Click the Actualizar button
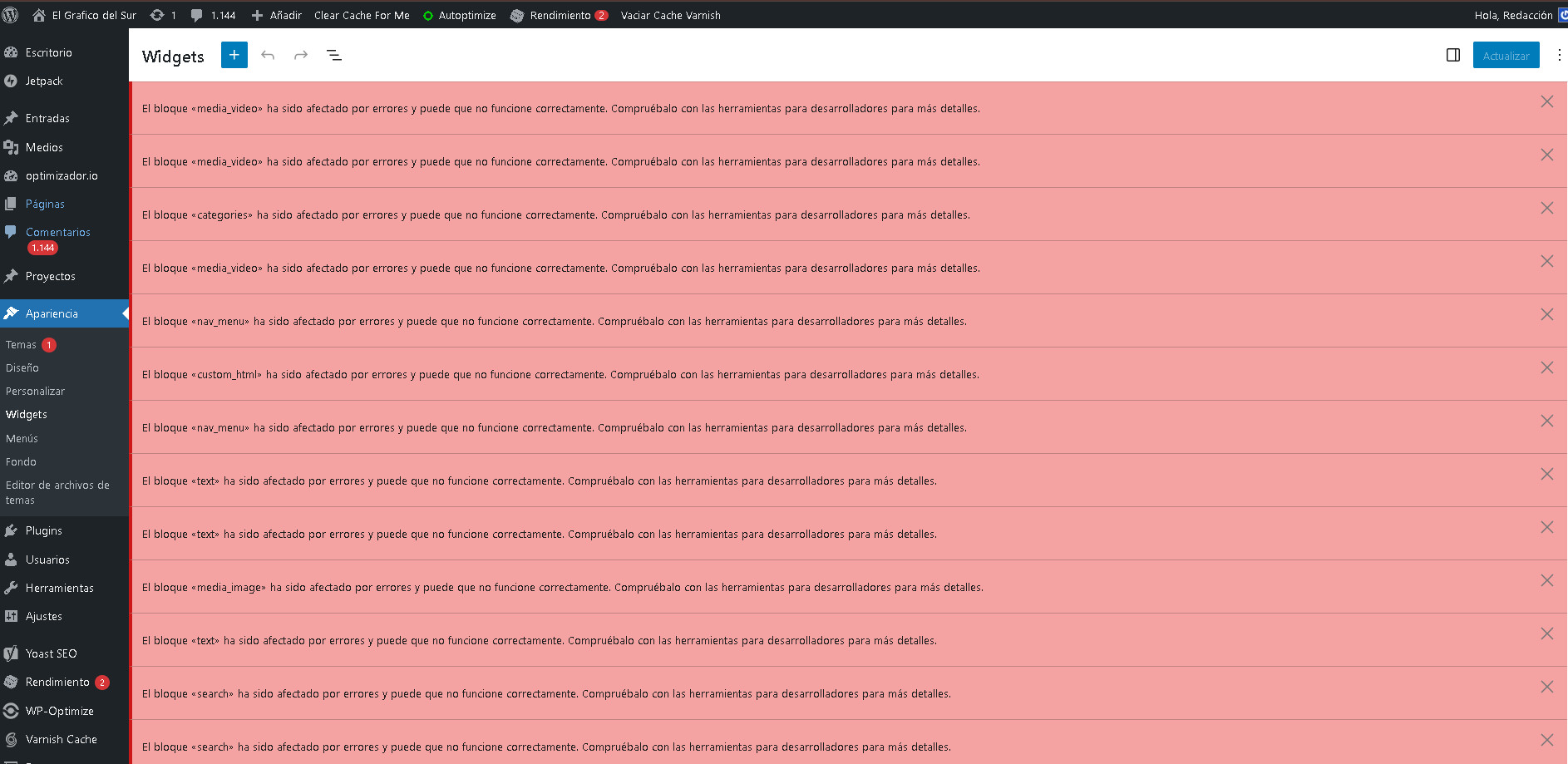Screen dimensions: 1568x764 pyautogui.click(x=1506, y=56)
